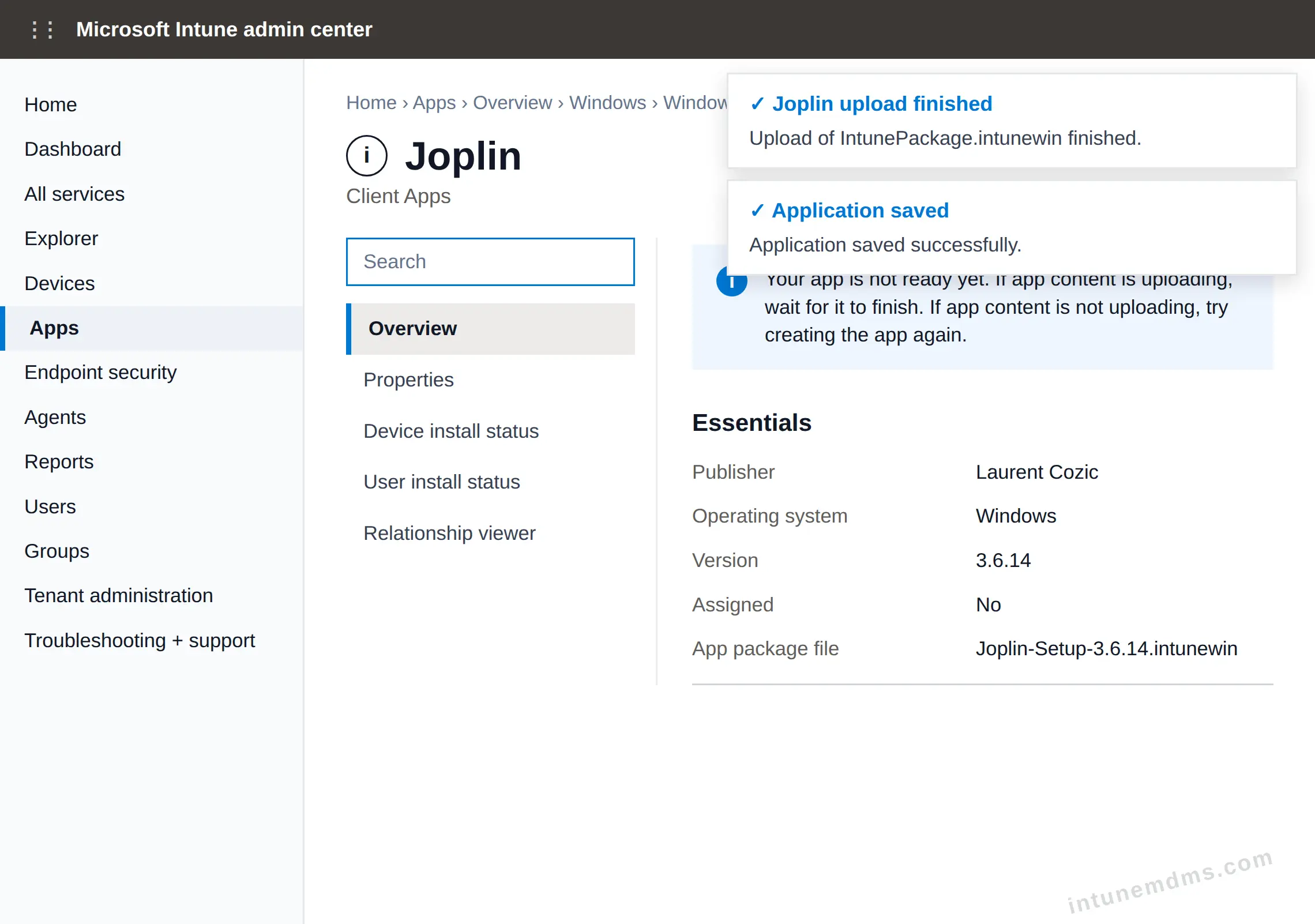
Task: Click the Publisher field label
Action: click(733, 472)
